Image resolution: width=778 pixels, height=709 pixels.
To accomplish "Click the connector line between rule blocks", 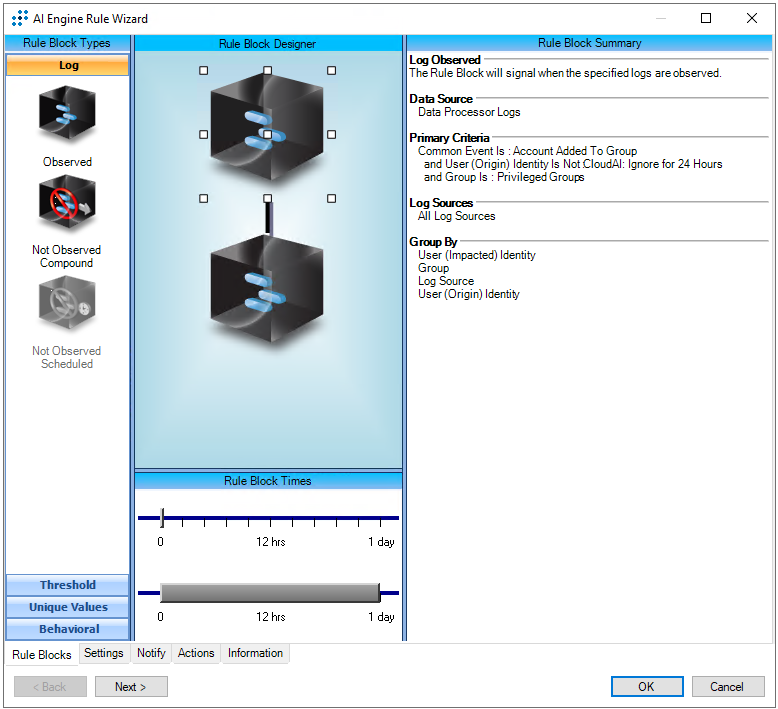I will (268, 220).
